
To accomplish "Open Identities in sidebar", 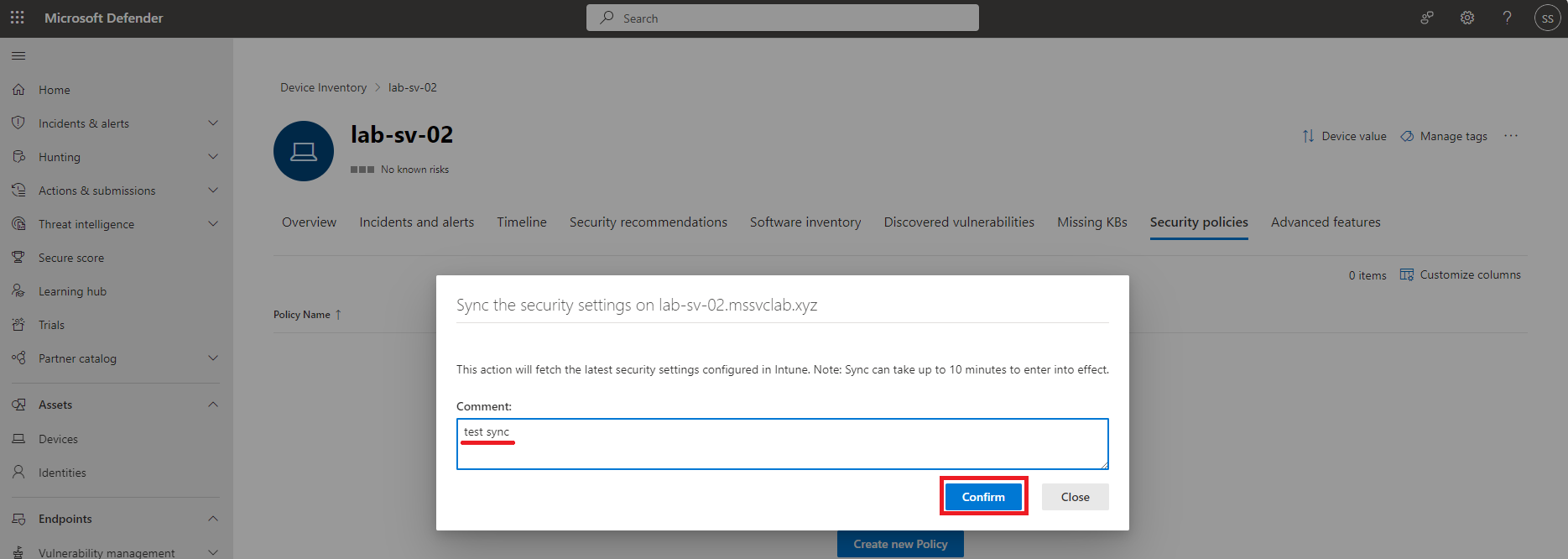I will tap(62, 473).
